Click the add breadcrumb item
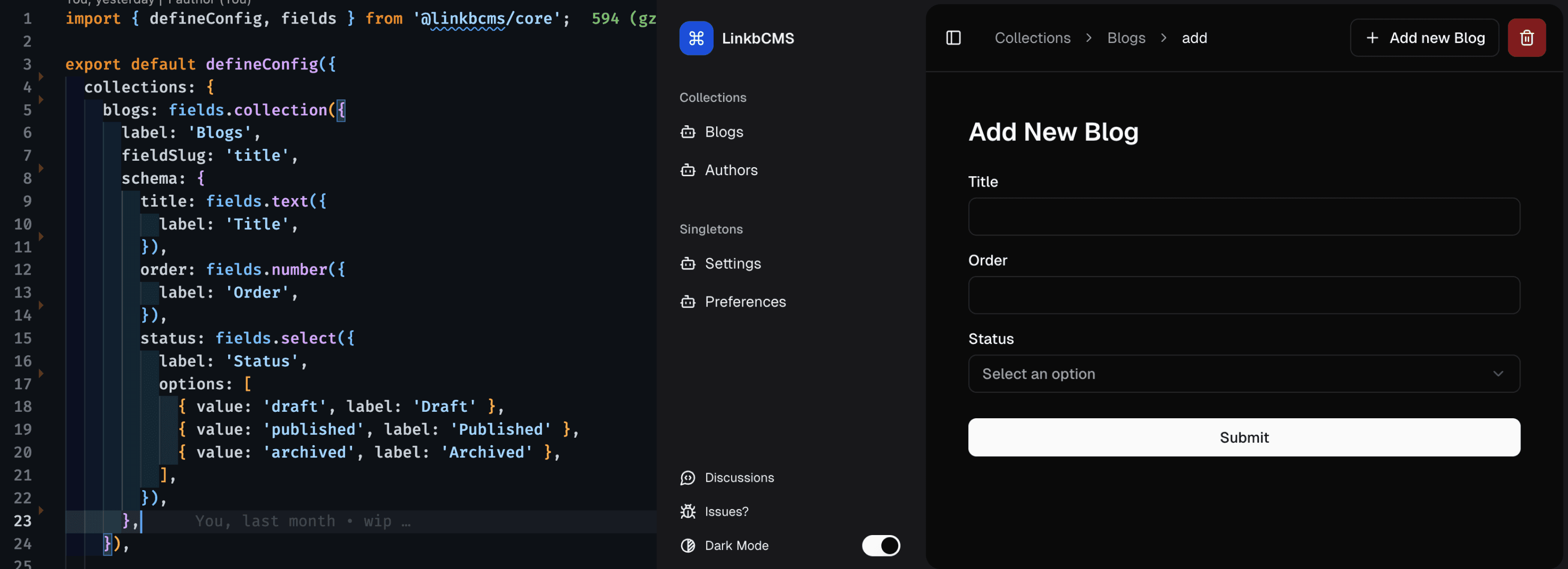The width and height of the screenshot is (1568, 569). (x=1194, y=38)
